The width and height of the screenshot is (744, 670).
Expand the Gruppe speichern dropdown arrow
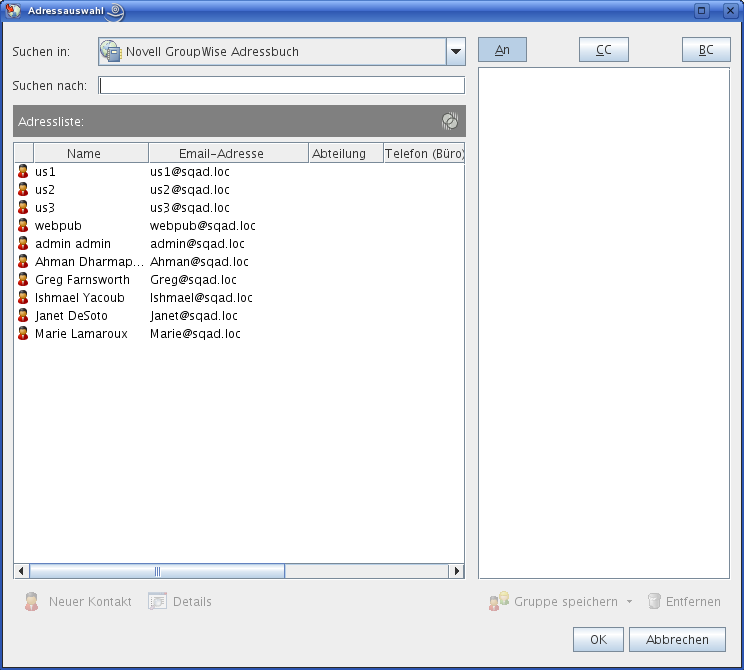pyautogui.click(x=630, y=602)
